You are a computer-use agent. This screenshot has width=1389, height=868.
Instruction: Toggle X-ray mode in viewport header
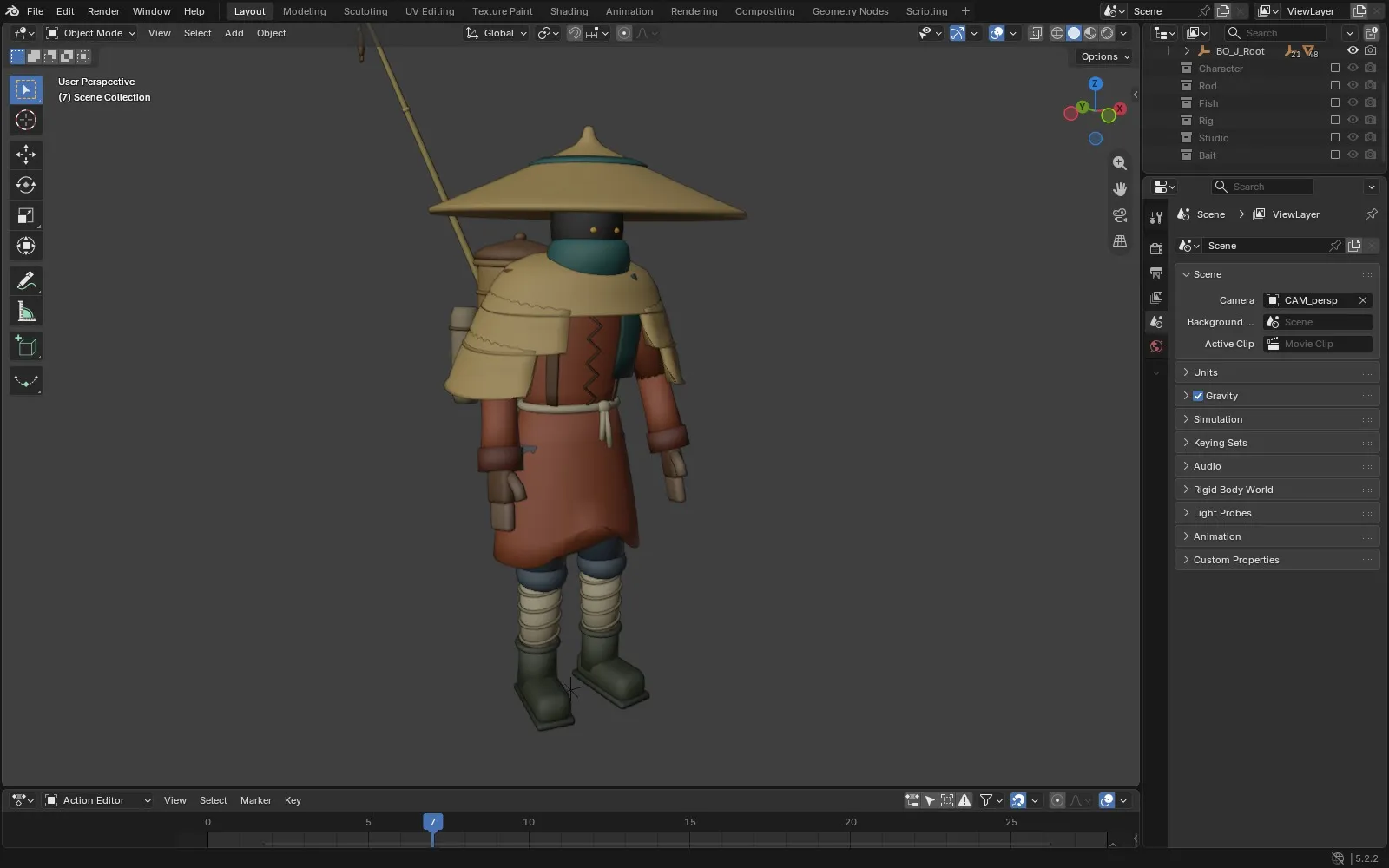tap(1035, 33)
